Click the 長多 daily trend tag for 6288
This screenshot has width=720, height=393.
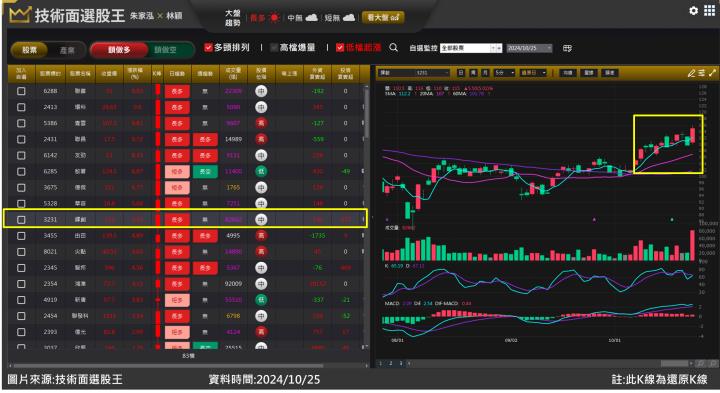point(177,91)
